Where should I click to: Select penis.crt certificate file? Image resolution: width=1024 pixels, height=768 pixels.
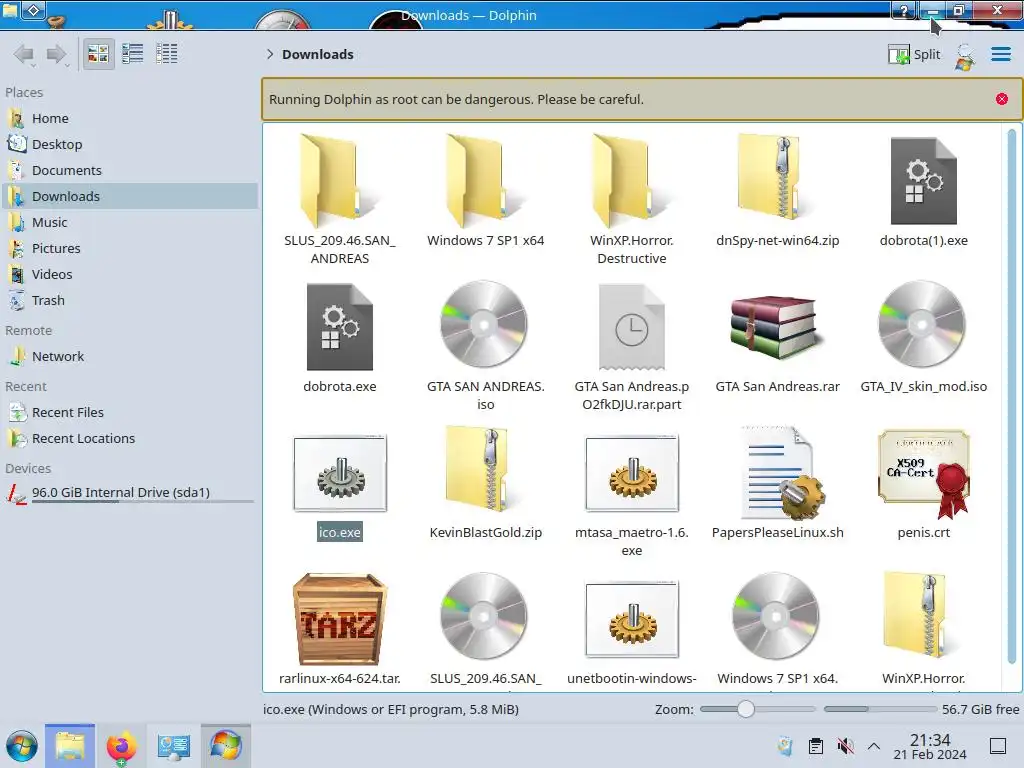(923, 483)
